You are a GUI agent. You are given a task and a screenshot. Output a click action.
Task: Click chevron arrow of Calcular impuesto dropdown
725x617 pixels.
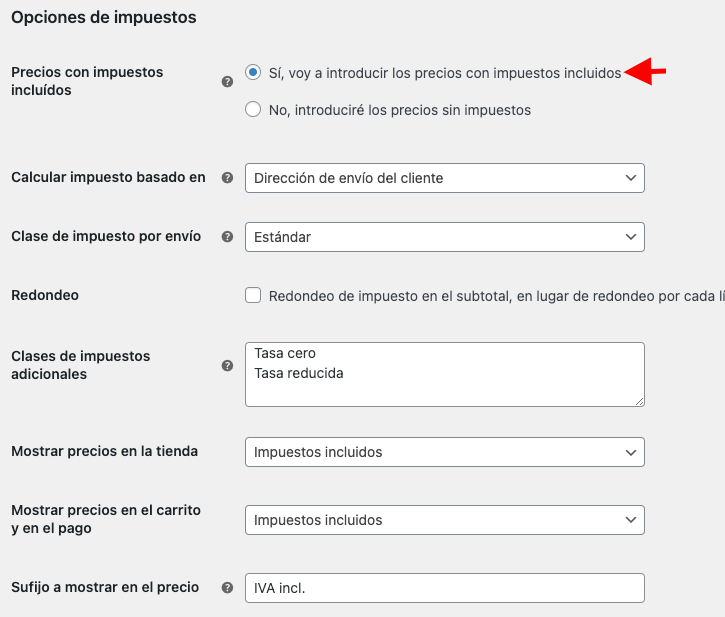click(x=631, y=178)
